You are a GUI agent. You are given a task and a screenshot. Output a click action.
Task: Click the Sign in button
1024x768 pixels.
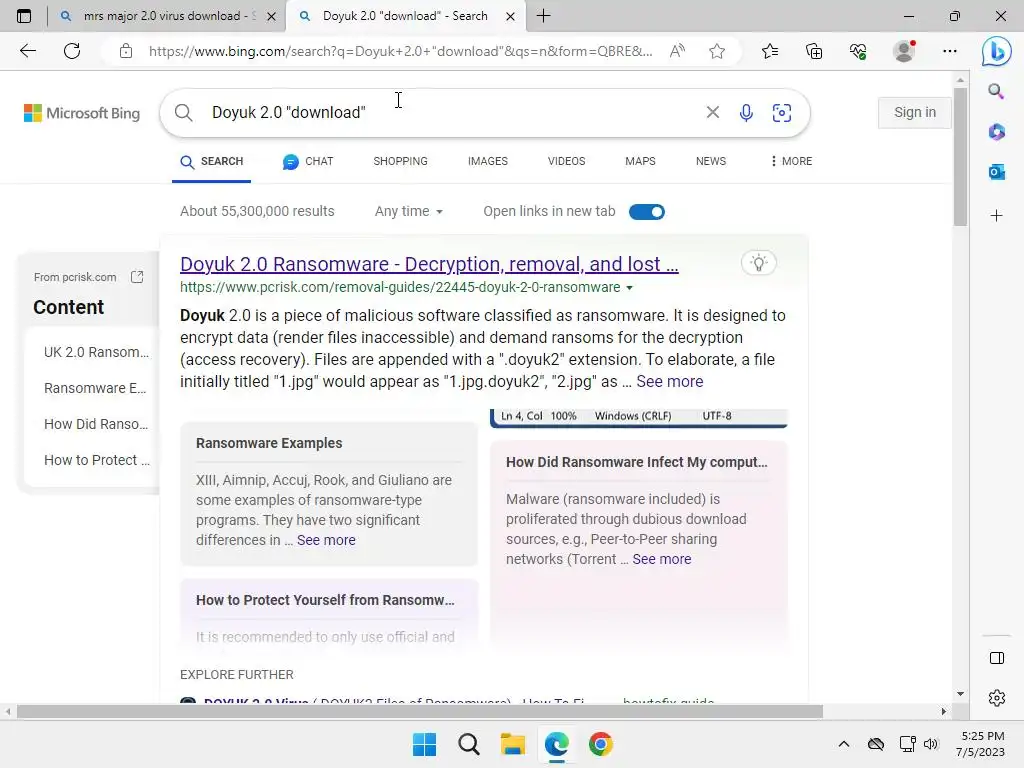[914, 112]
